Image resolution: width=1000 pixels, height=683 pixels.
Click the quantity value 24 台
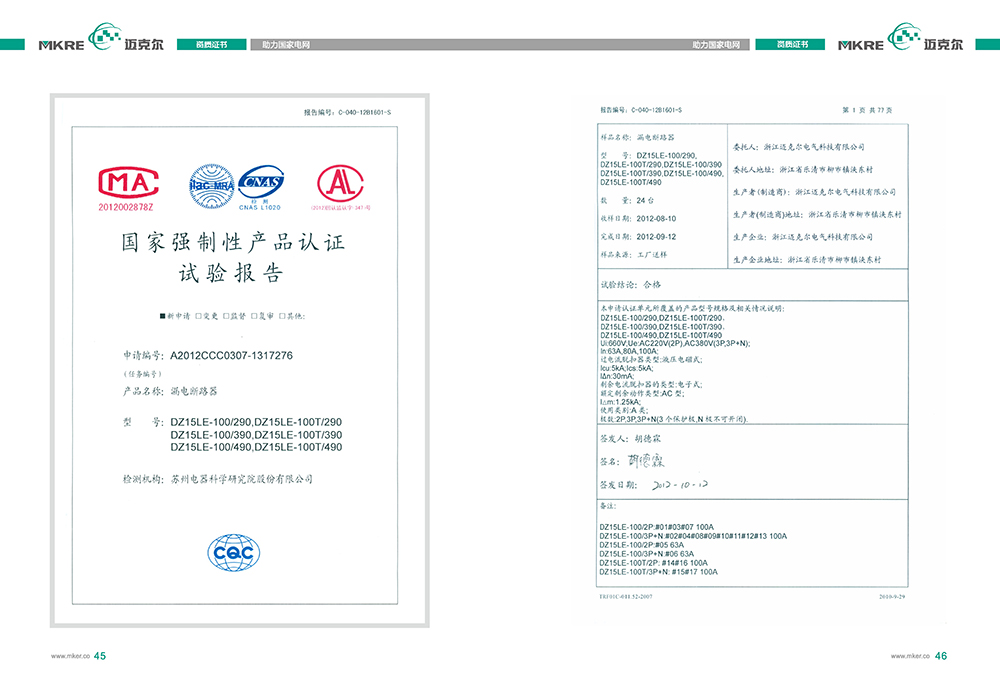(x=645, y=200)
